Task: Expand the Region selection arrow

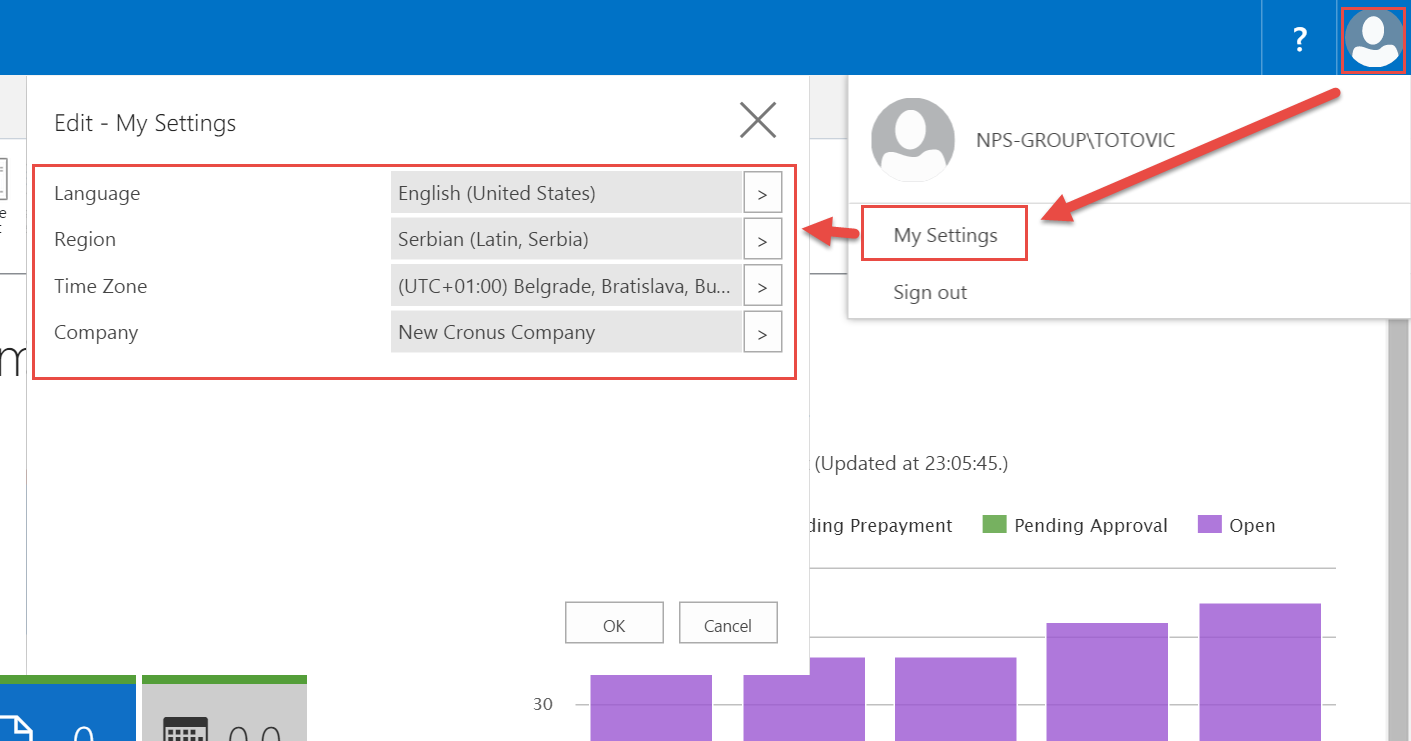Action: click(762, 240)
